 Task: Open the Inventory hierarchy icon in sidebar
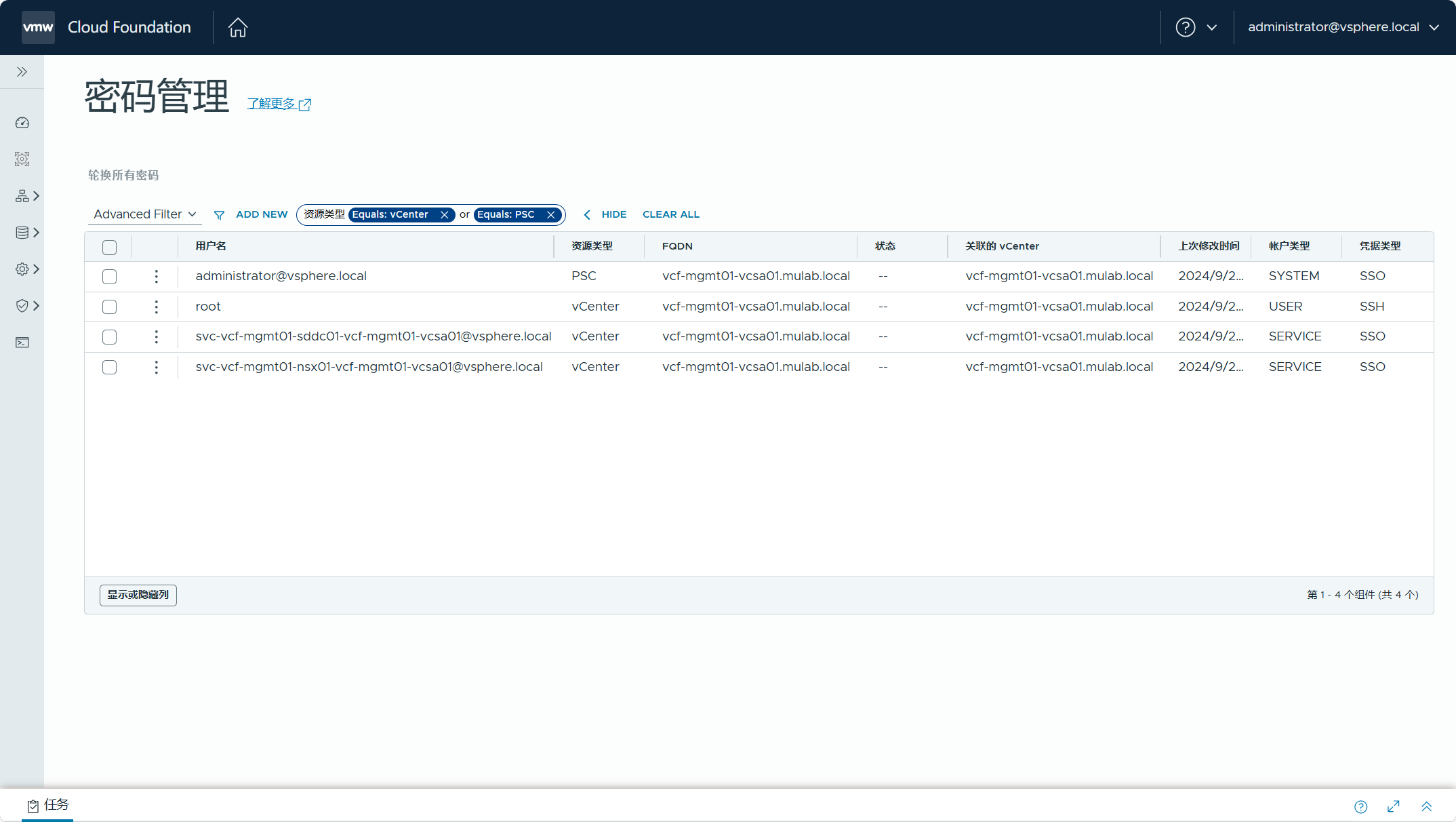22,196
